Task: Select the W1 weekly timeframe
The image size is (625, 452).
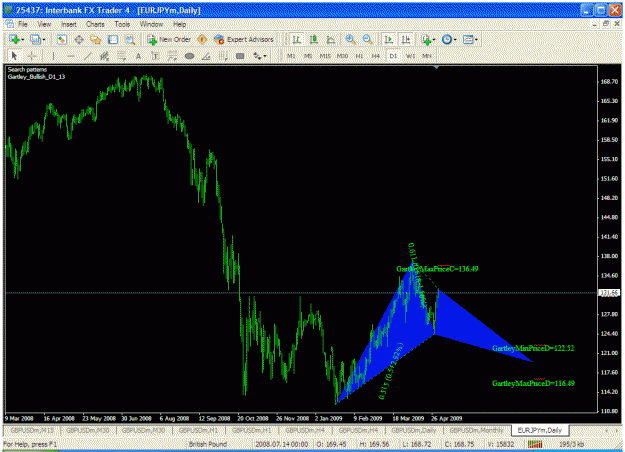Action: (410, 56)
